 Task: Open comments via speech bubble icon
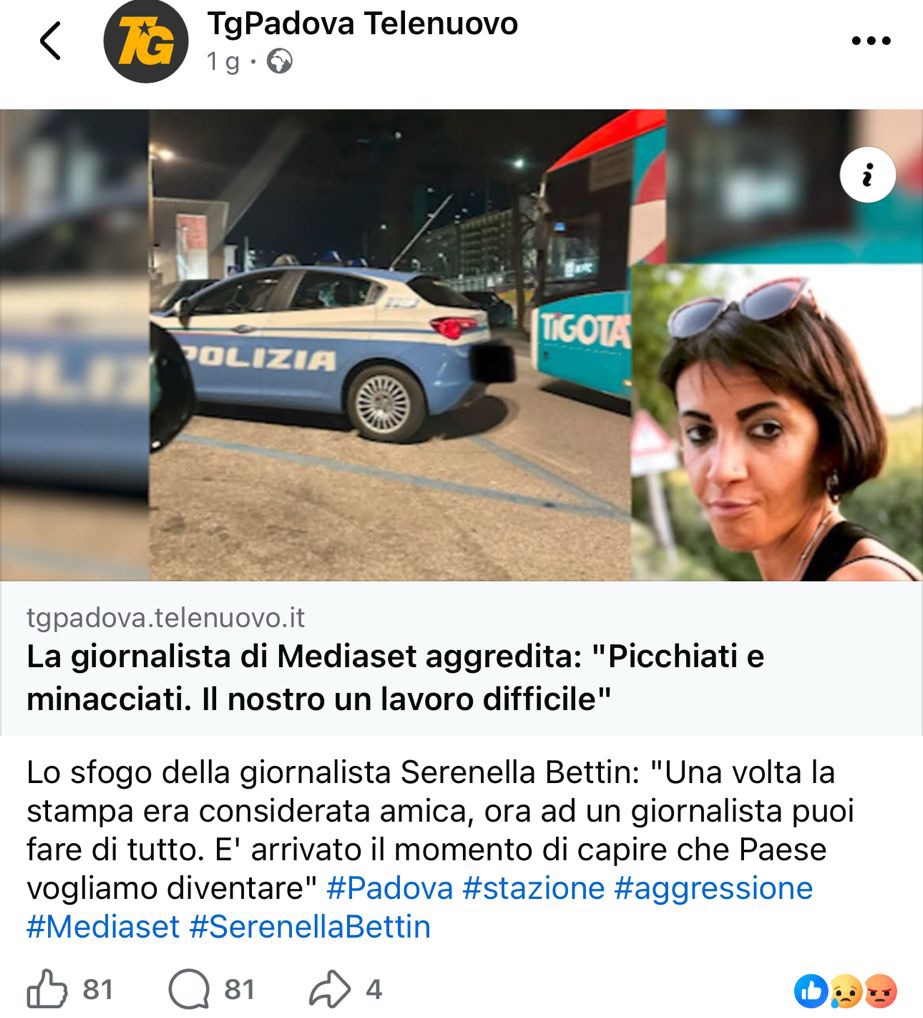pos(189,989)
